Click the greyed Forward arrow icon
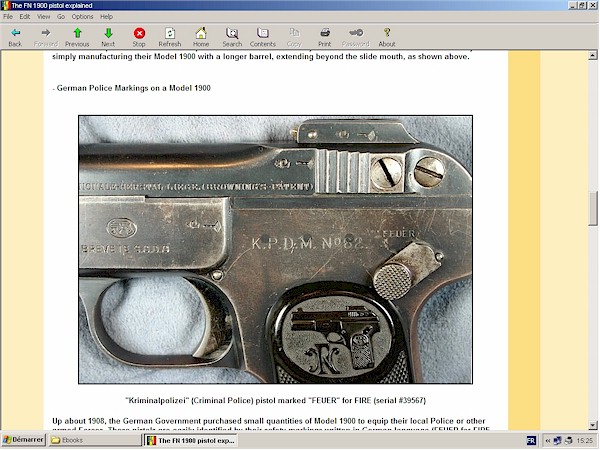Viewport: 600px width, 450px height. tap(46, 33)
